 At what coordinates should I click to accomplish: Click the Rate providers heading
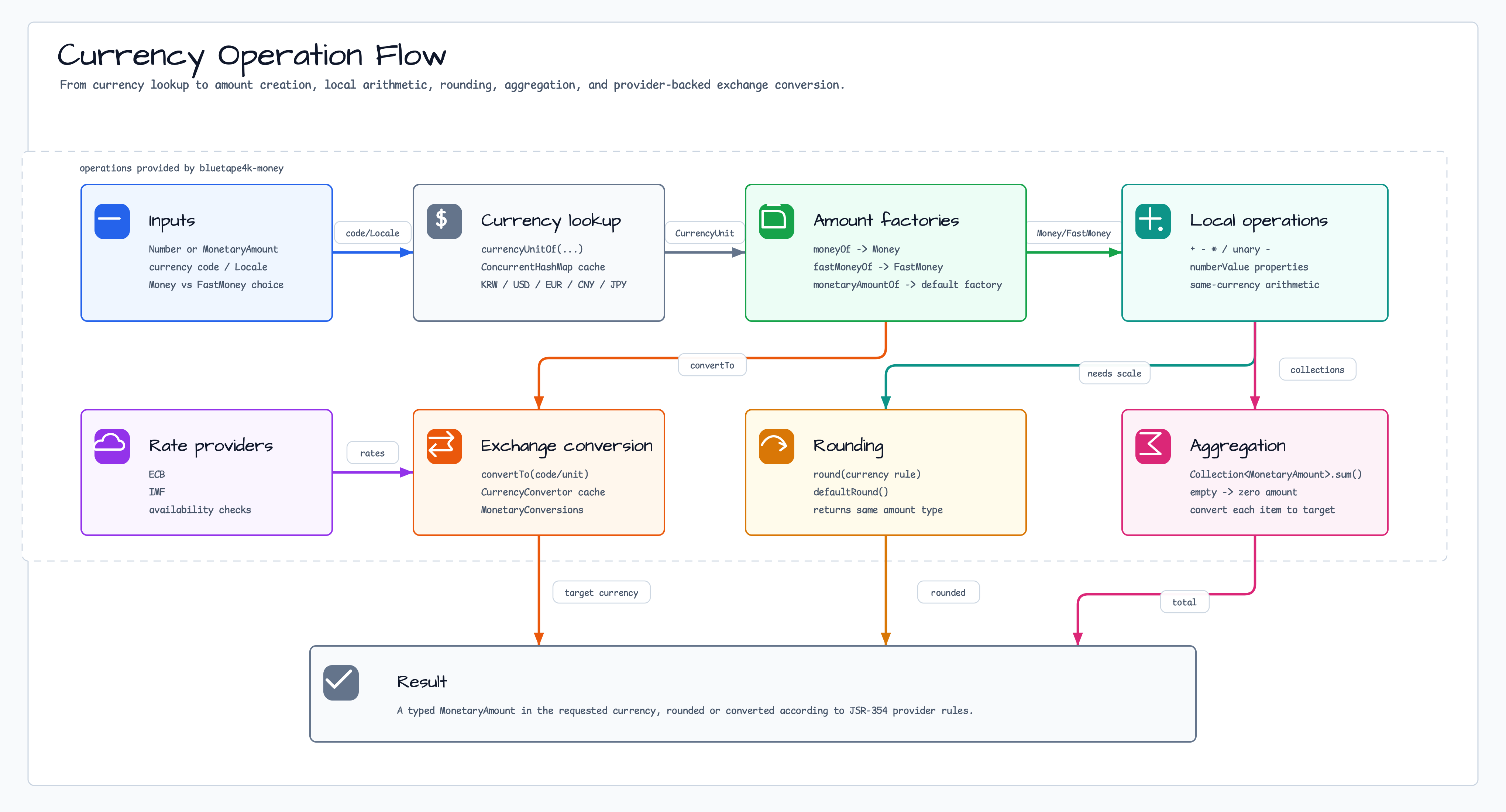pyautogui.click(x=210, y=446)
